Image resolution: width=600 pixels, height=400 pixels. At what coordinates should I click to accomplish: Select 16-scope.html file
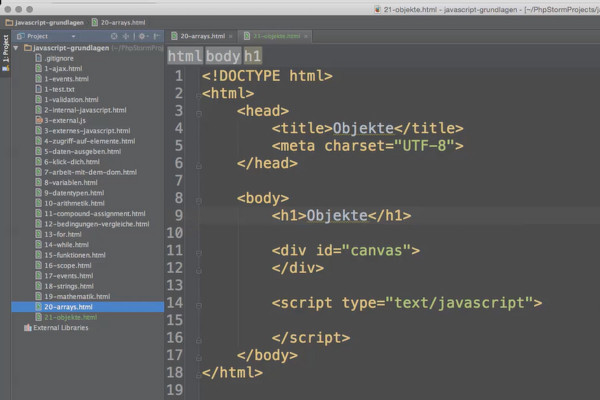pyautogui.click(x=68, y=265)
